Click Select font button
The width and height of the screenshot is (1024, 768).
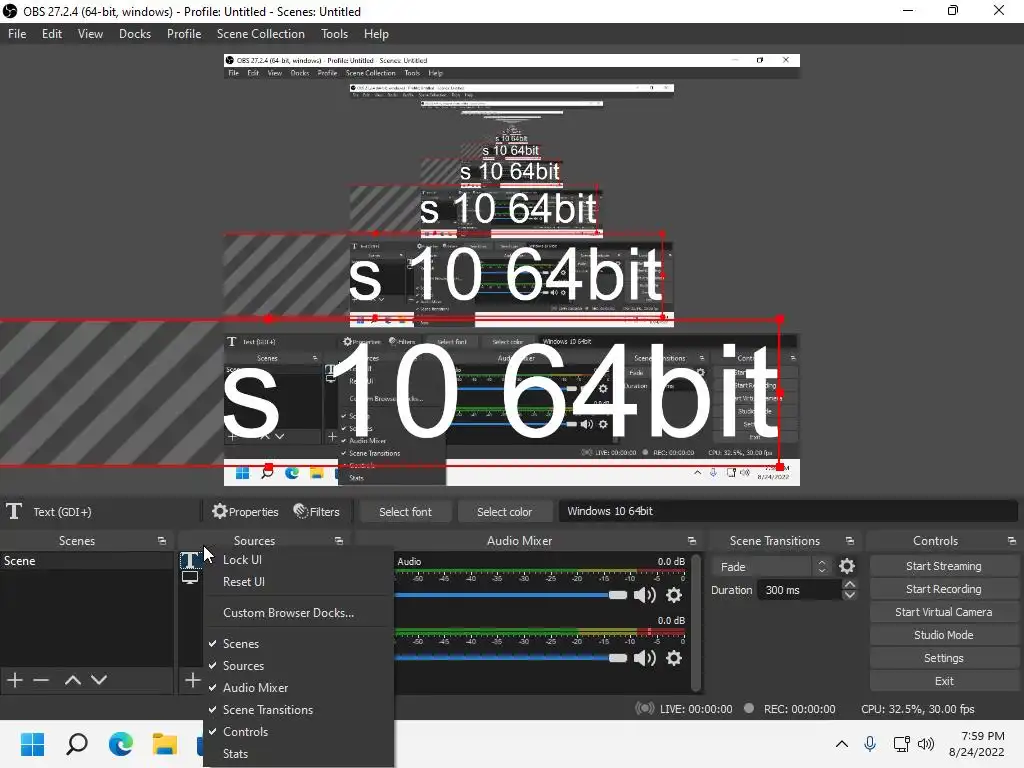pyautogui.click(x=406, y=512)
